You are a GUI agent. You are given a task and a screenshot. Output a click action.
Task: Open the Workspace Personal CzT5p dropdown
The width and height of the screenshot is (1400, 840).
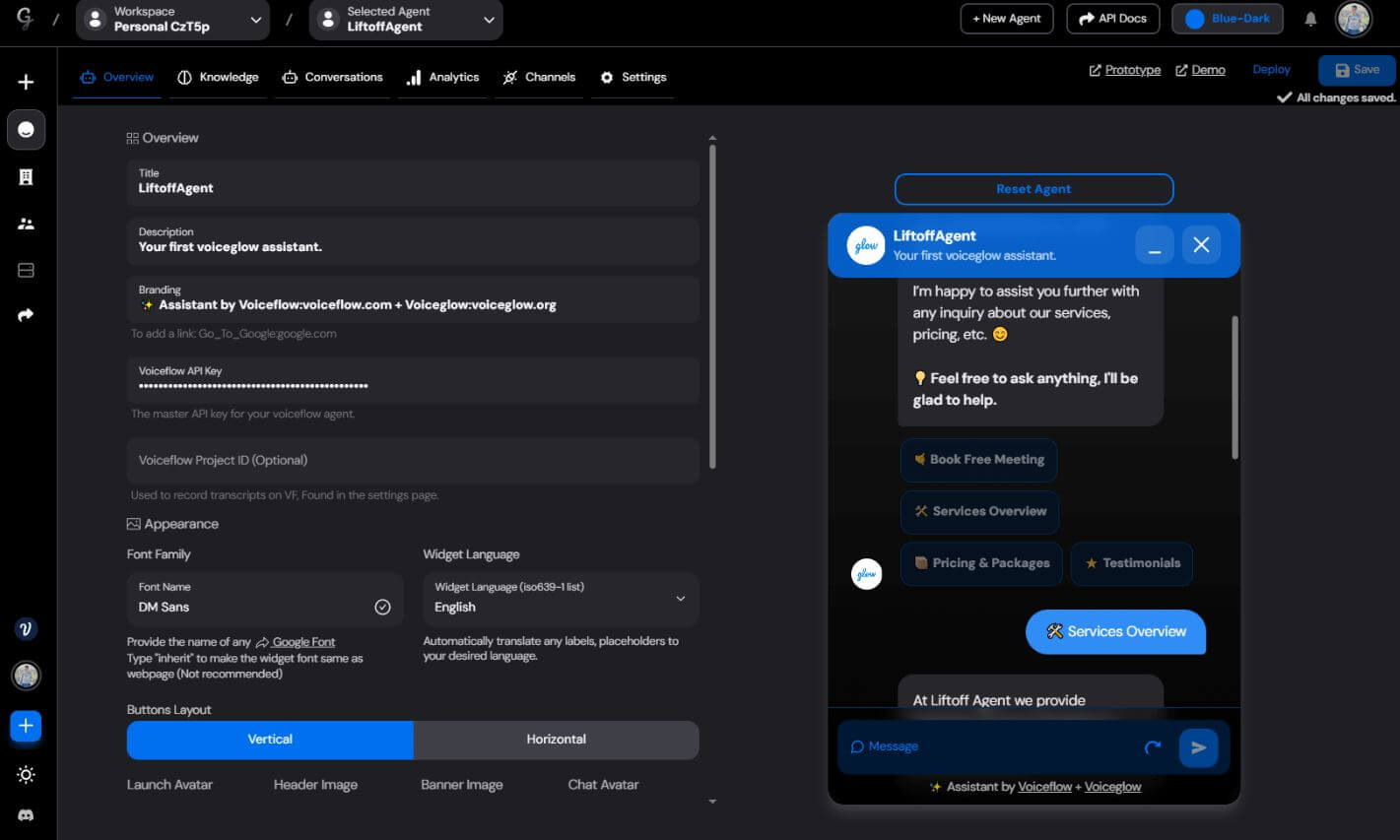point(172,20)
